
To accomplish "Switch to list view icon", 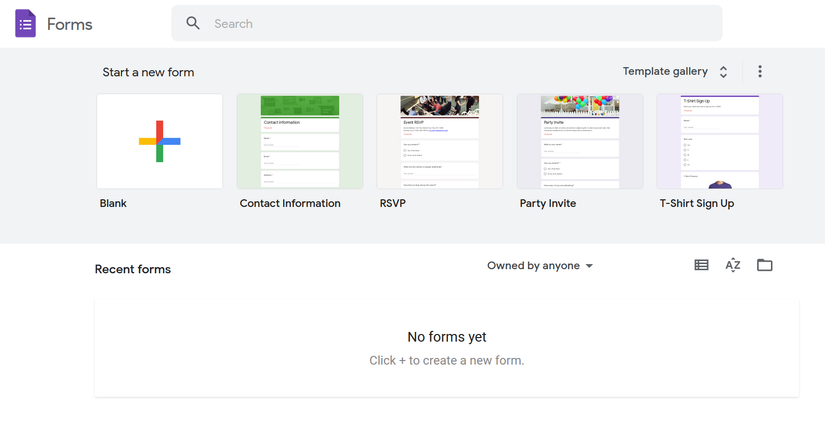I will click(701, 265).
